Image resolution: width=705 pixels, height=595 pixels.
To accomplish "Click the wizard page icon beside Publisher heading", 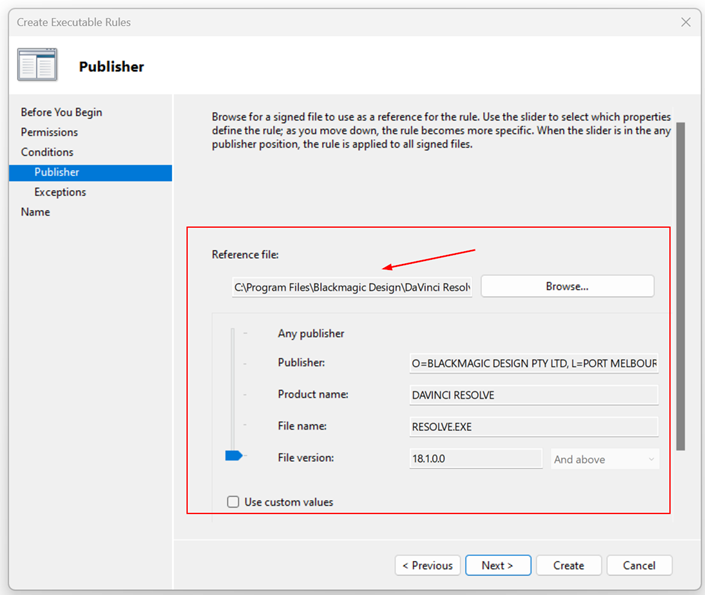I will click(x=37, y=65).
